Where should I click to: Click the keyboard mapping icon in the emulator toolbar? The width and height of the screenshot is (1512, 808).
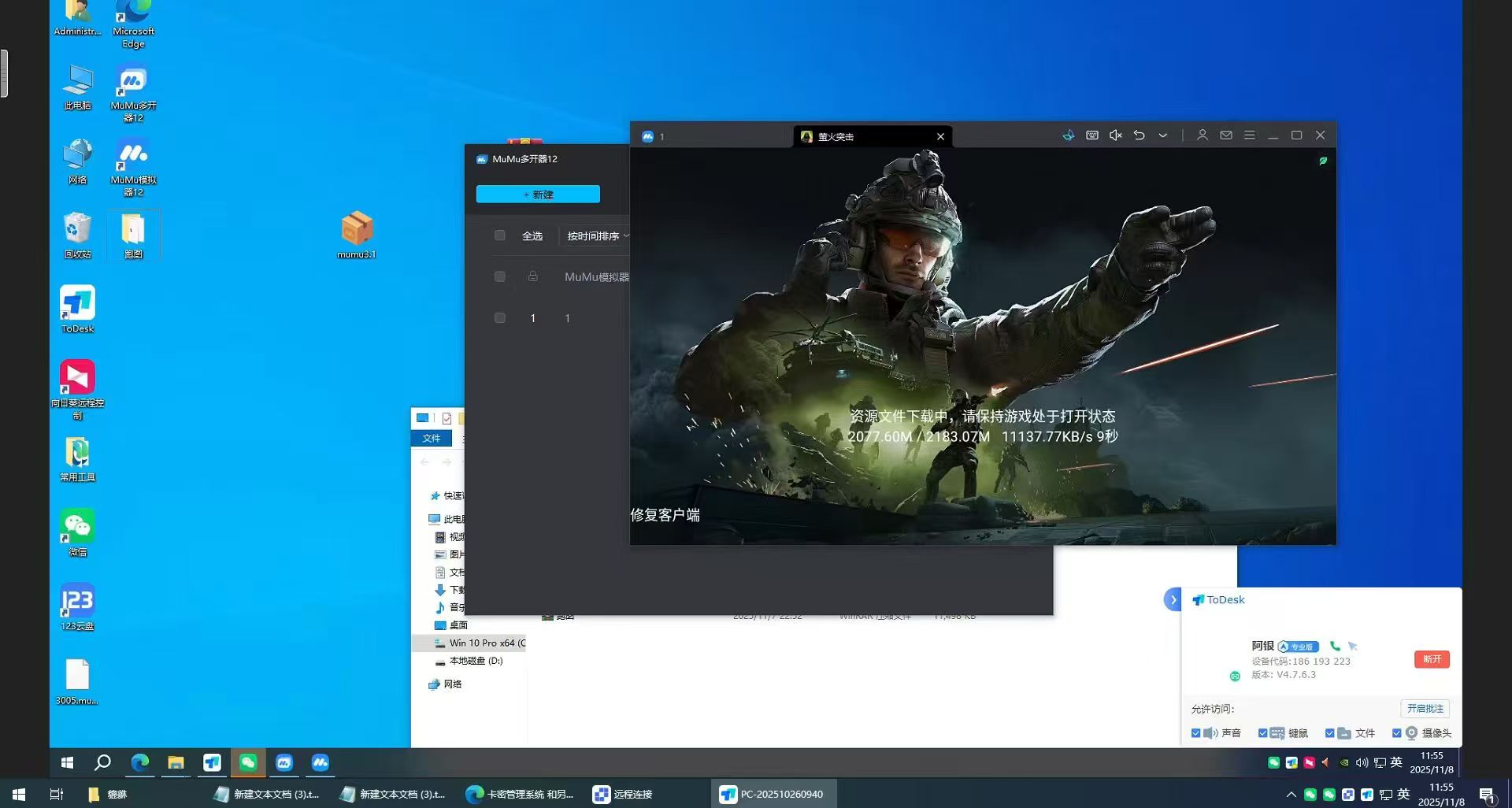click(1091, 135)
